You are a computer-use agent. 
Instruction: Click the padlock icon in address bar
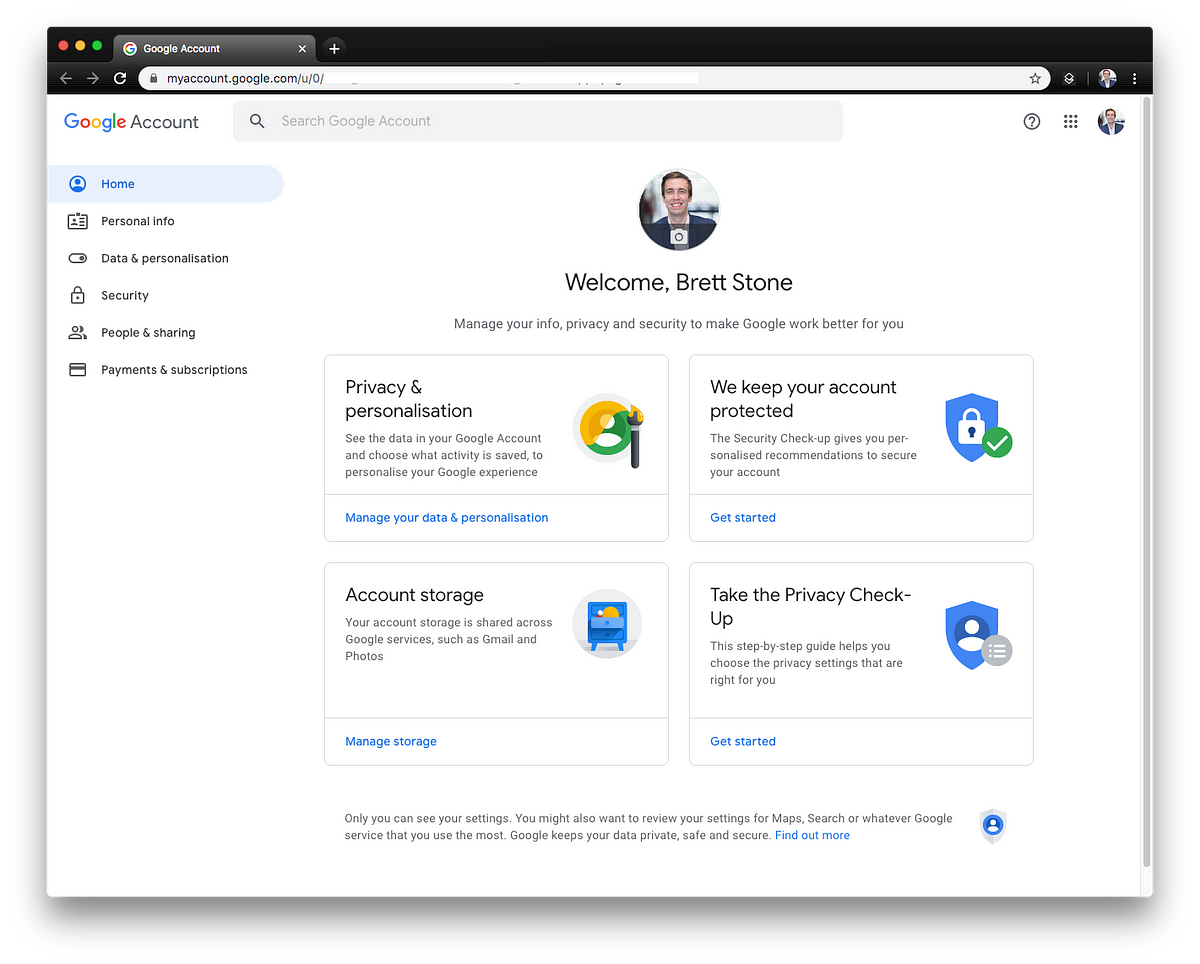154,78
